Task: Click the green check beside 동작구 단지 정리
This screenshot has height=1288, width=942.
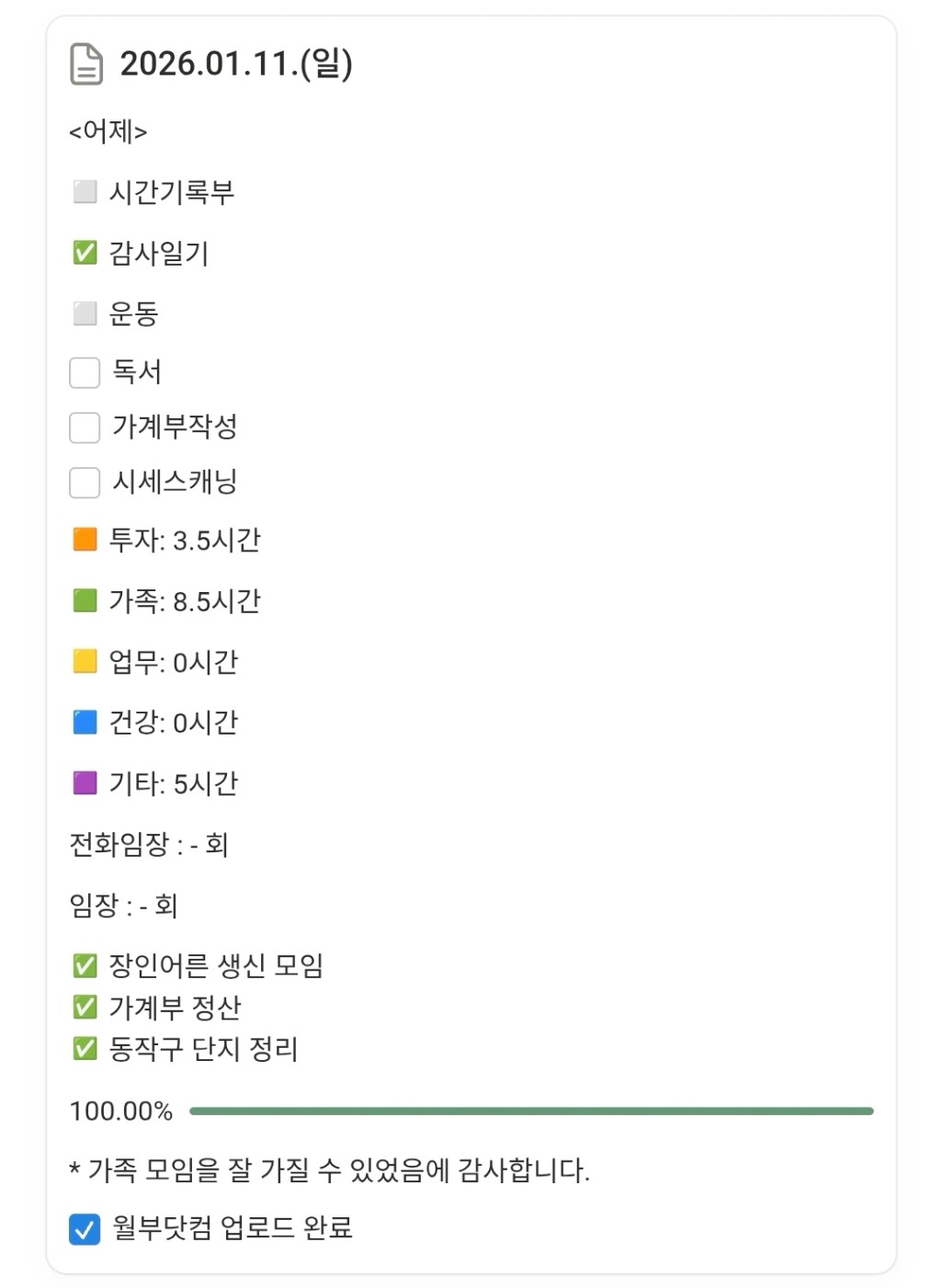Action: (85, 1049)
